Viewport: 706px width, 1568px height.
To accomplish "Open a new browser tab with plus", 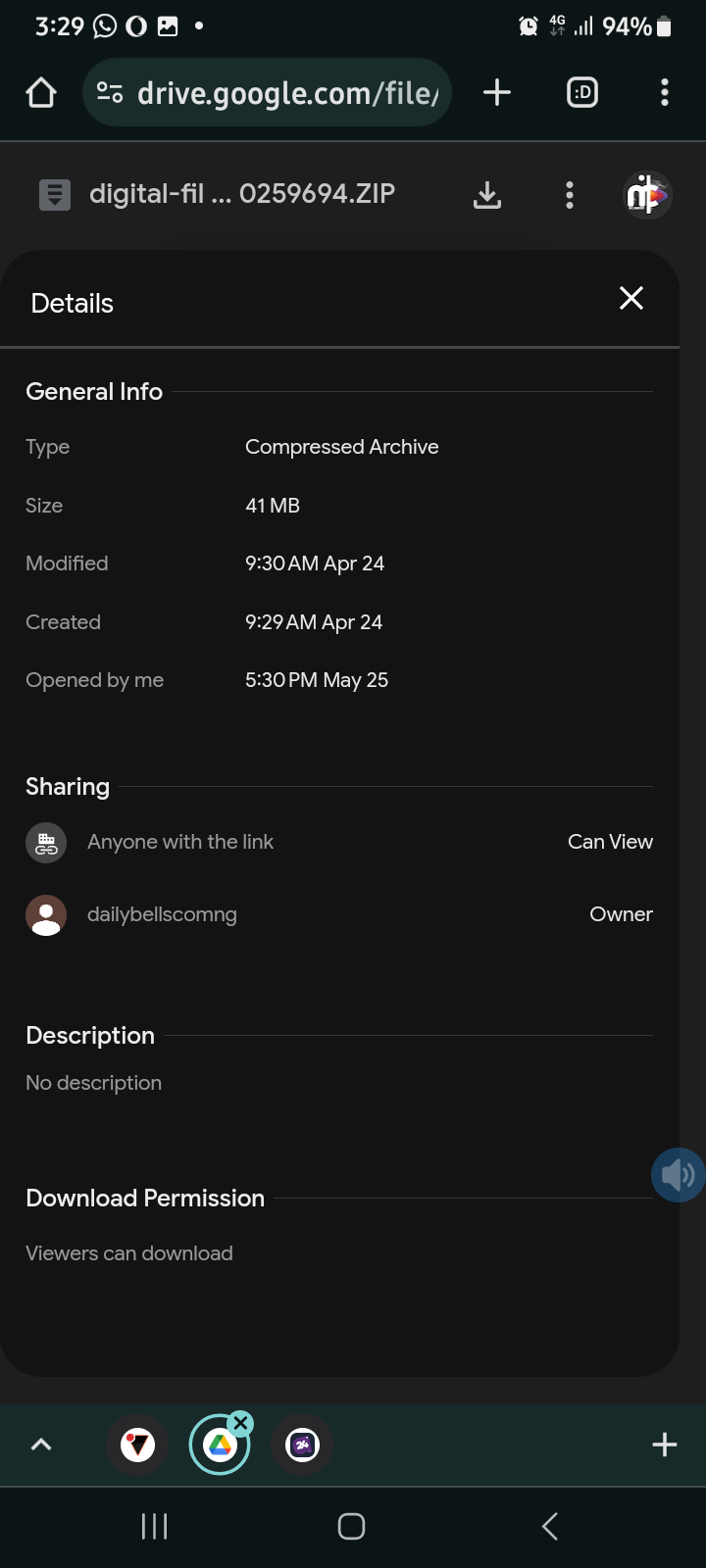I will [x=497, y=93].
